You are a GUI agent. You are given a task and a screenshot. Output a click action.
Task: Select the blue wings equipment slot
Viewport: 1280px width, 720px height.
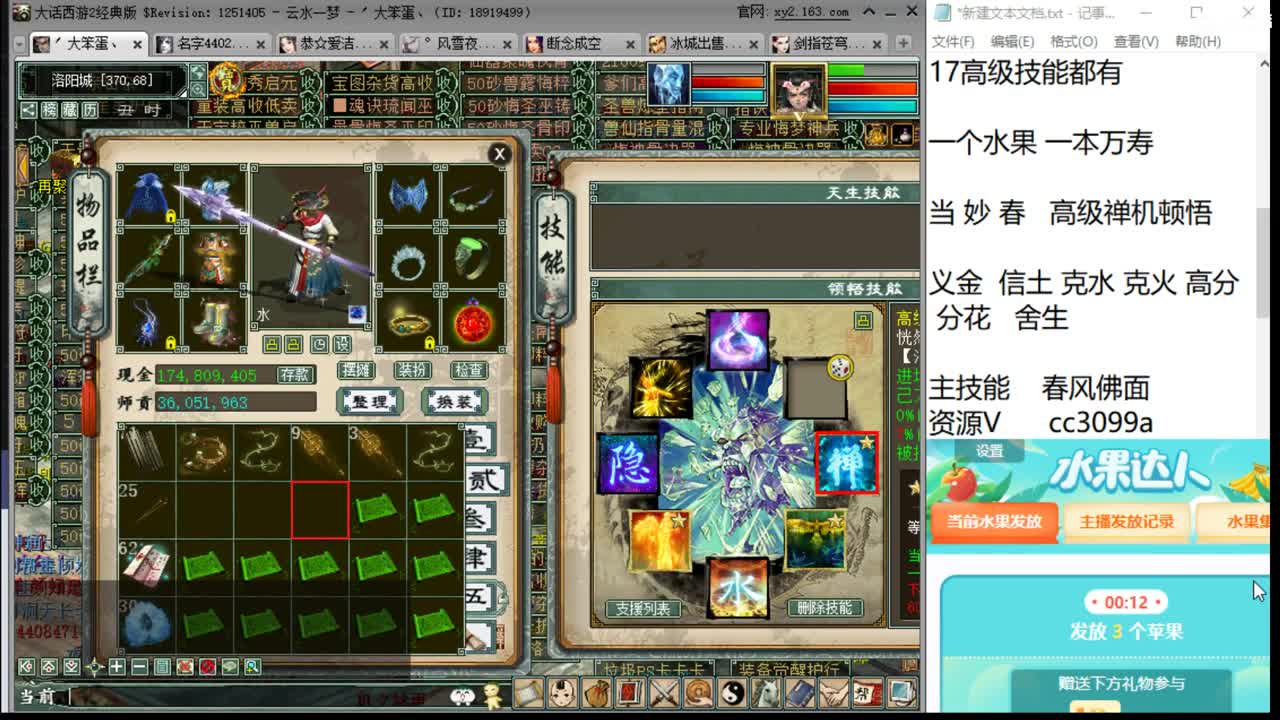tap(408, 195)
